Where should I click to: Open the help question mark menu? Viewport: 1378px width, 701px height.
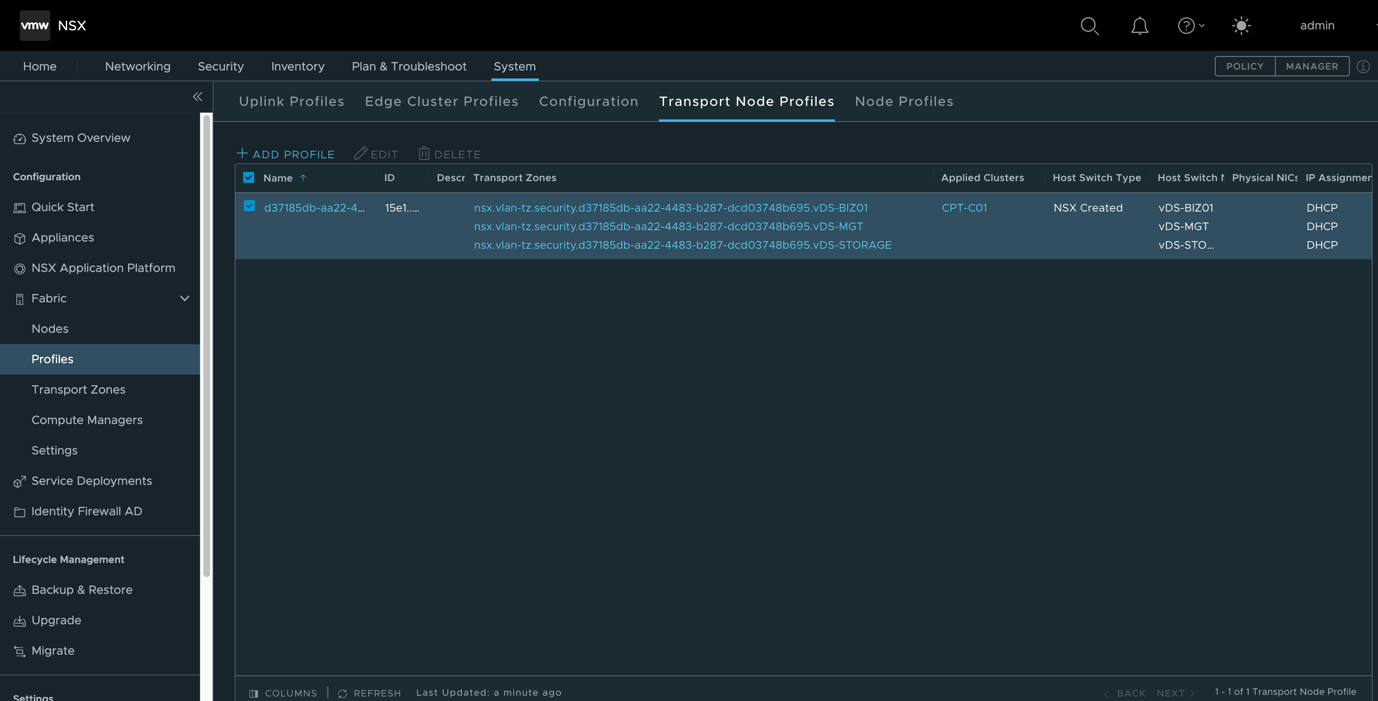coord(1190,26)
